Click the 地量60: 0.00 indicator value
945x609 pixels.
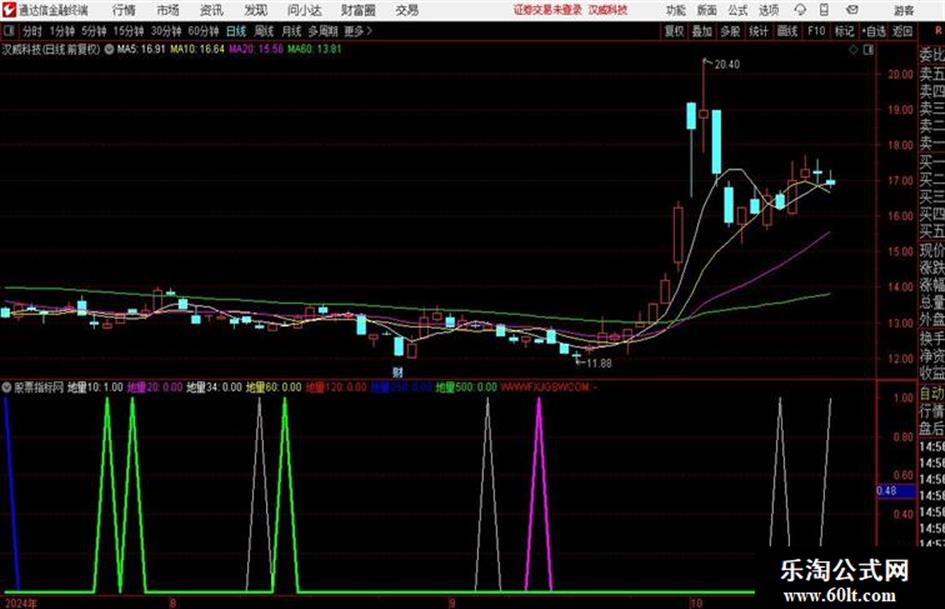pos(274,388)
